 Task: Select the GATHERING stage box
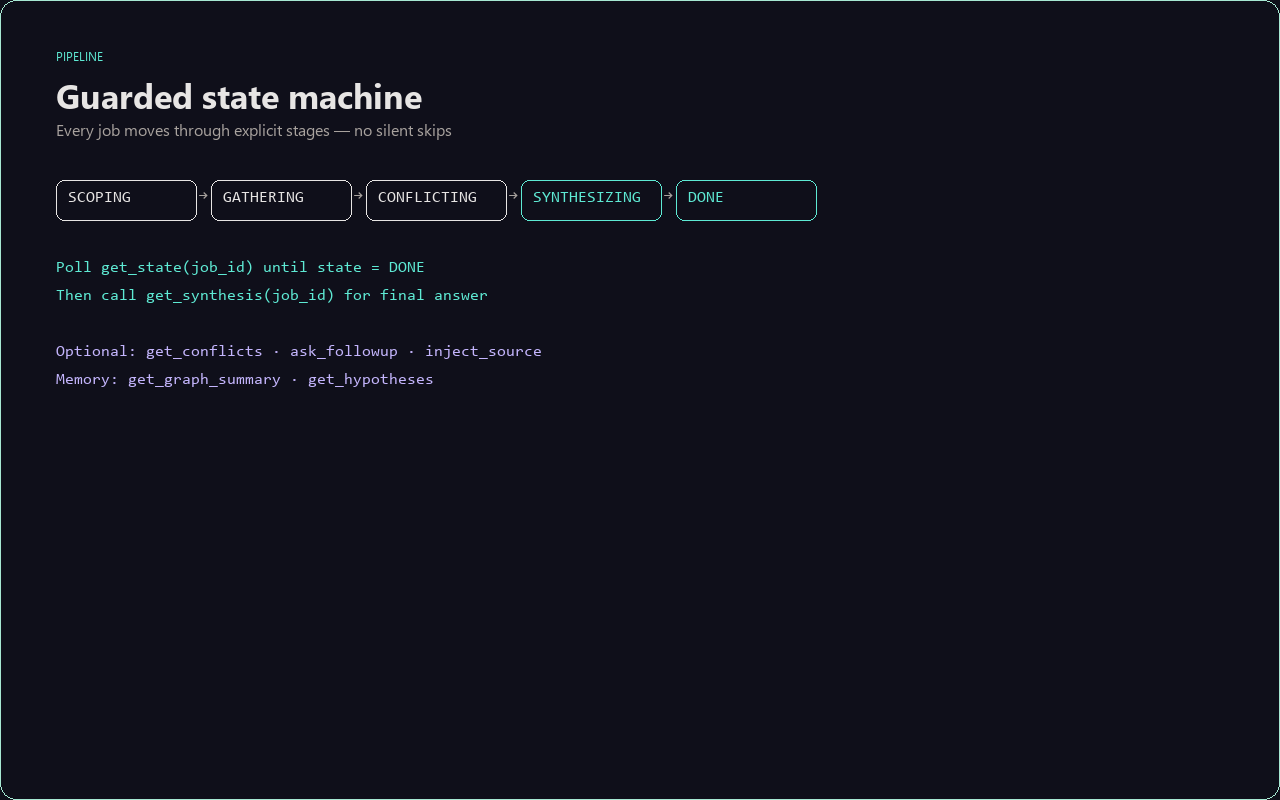pos(281,200)
